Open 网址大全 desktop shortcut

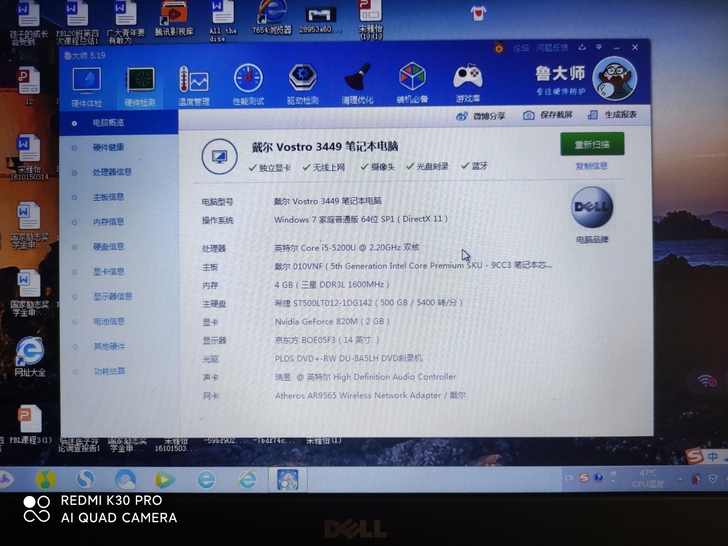point(30,357)
